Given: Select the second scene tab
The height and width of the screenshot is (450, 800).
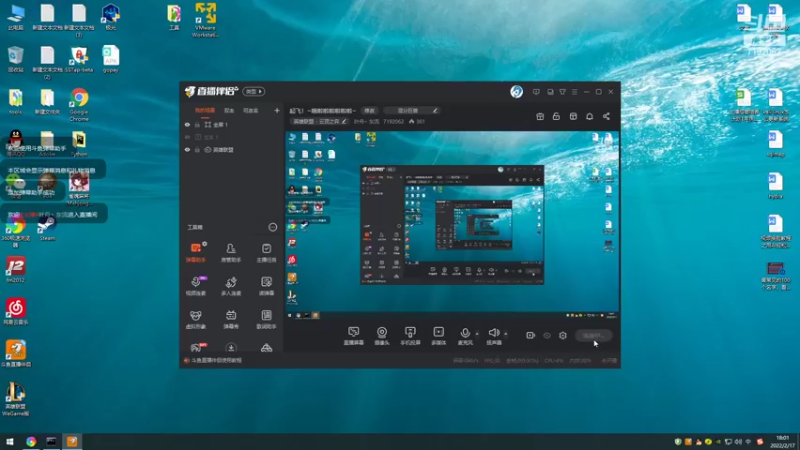Looking at the screenshot, I should click(229, 110).
